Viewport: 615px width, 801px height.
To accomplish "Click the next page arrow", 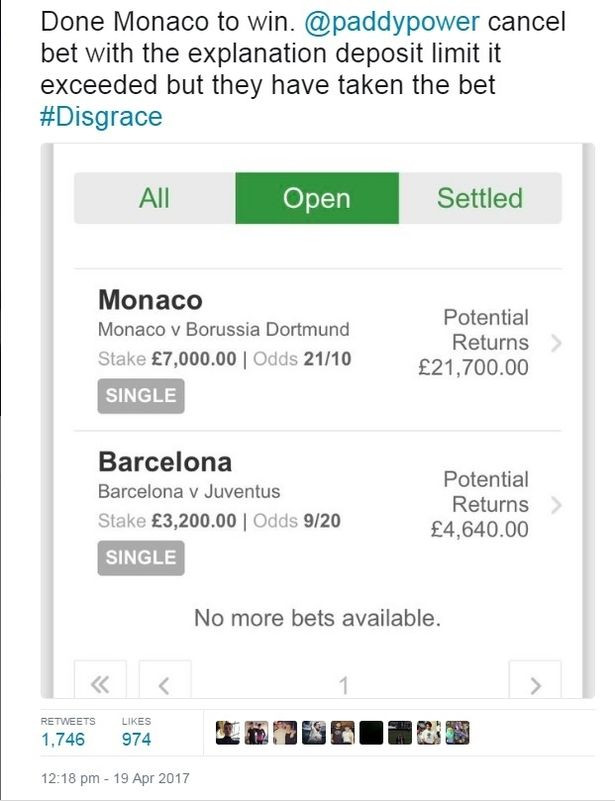I will click(535, 685).
